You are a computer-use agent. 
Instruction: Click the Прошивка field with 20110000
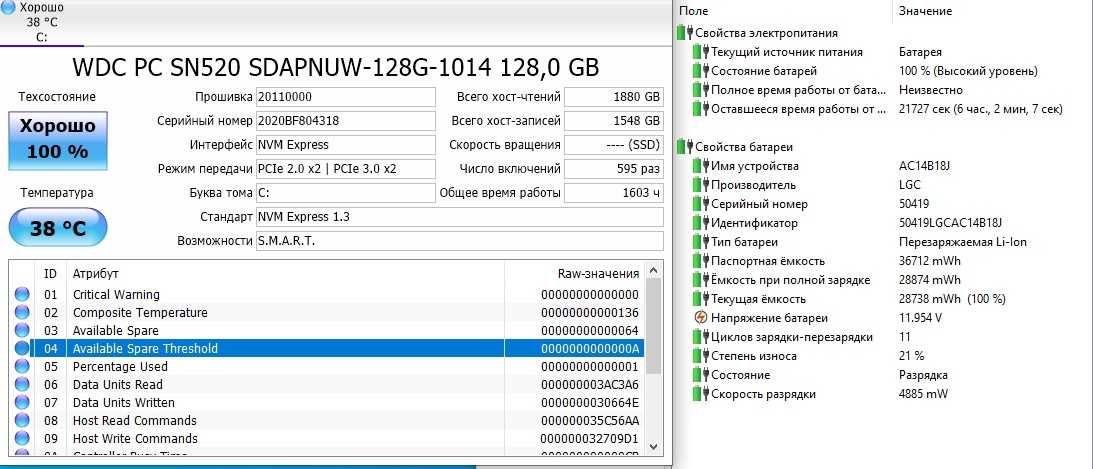346,97
